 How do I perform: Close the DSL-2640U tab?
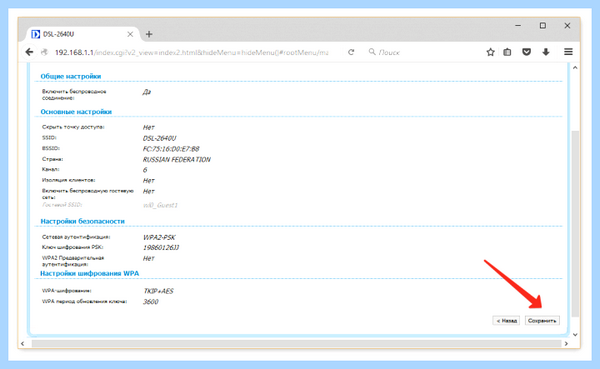(130, 34)
